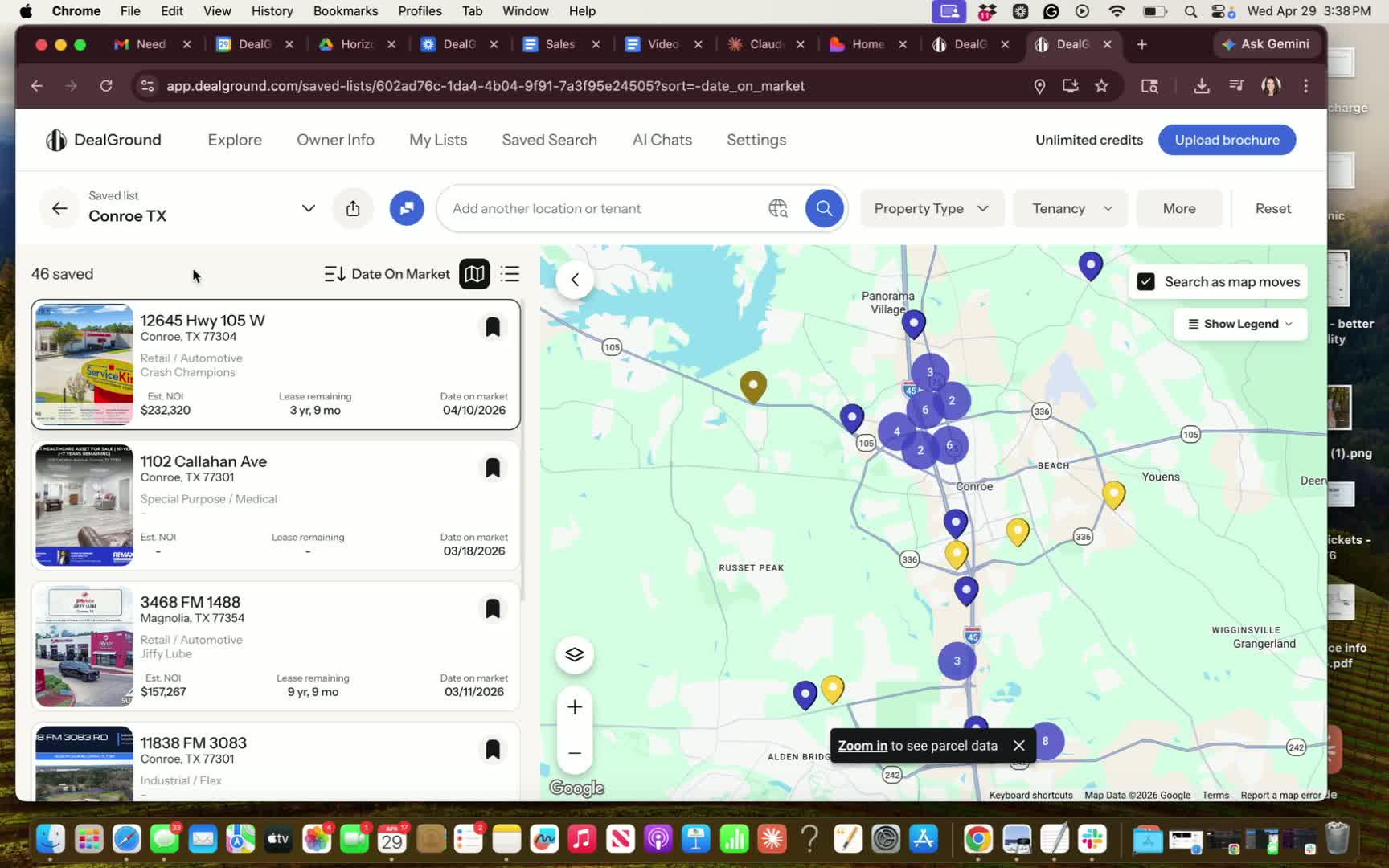The image size is (1389, 868).
Task: Open Report a map error link
Action: [x=1280, y=795]
